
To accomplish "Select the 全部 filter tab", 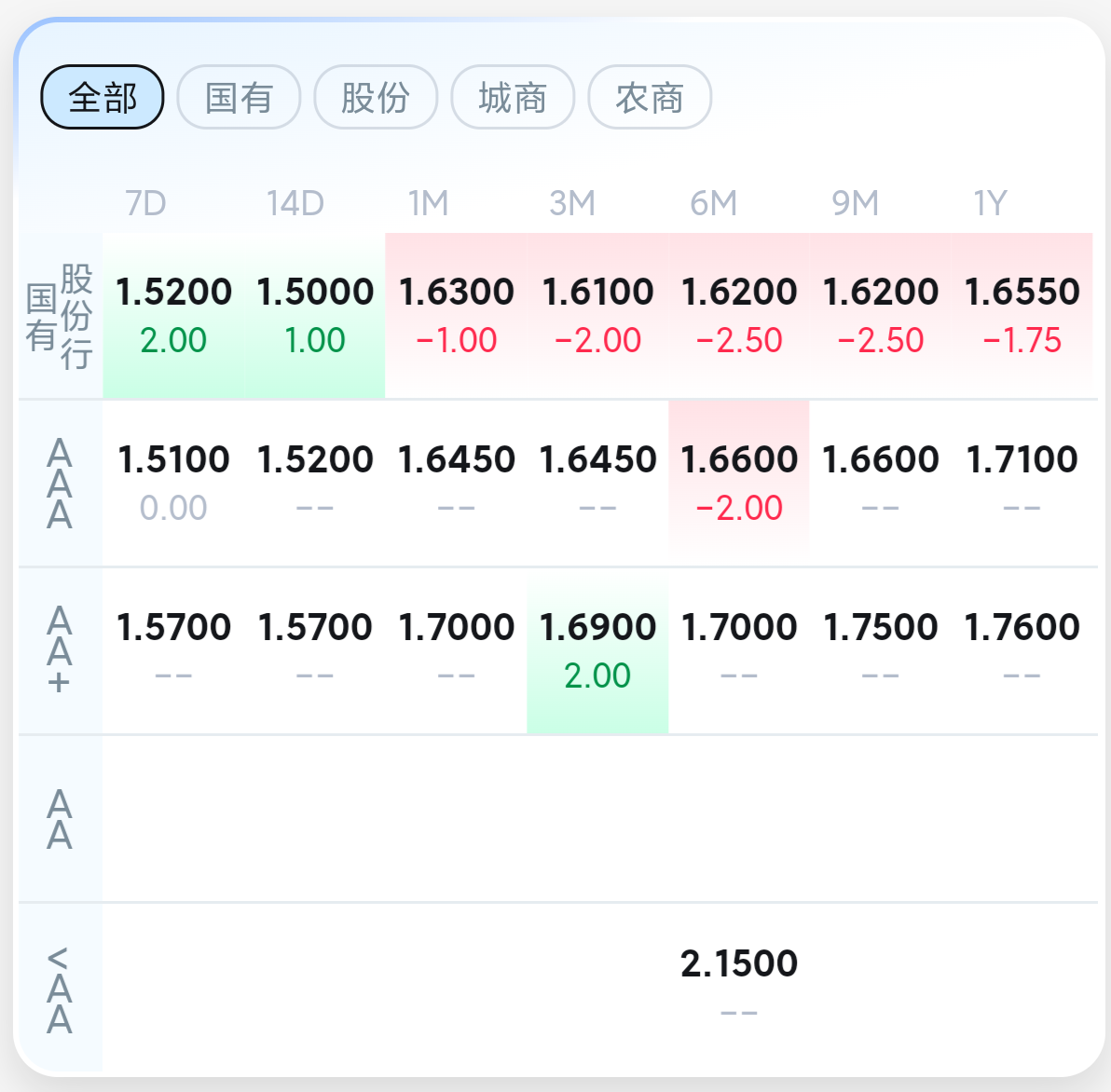I will pos(102,97).
